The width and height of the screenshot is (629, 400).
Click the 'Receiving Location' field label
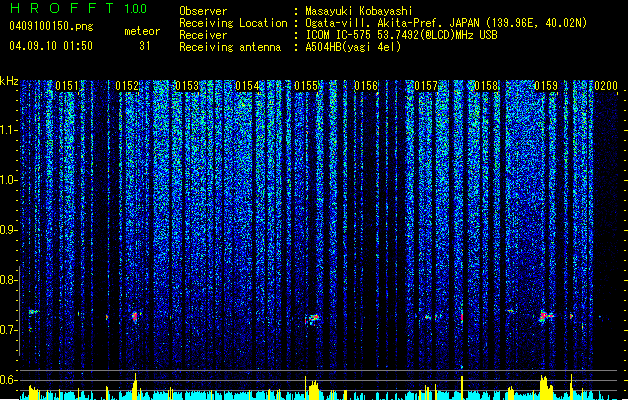pyautogui.click(x=233, y=23)
